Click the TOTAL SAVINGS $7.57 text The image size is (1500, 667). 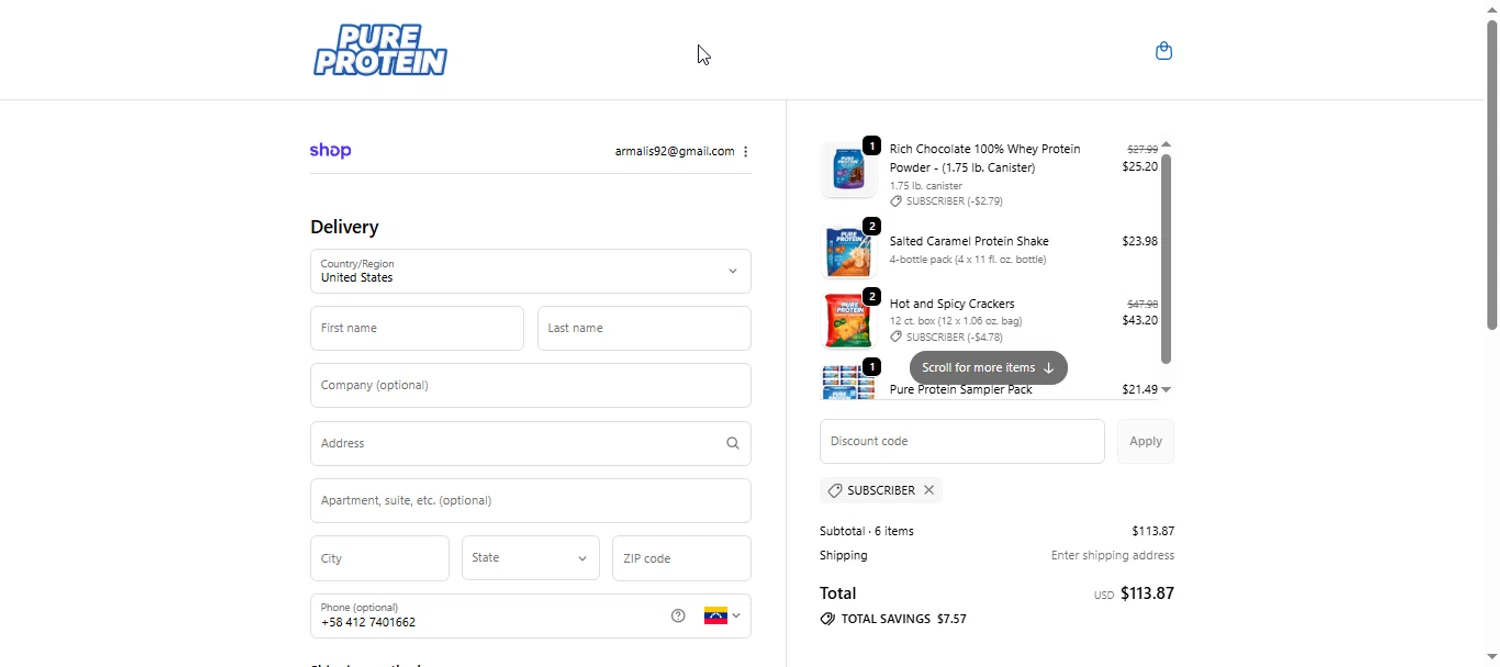click(x=904, y=619)
